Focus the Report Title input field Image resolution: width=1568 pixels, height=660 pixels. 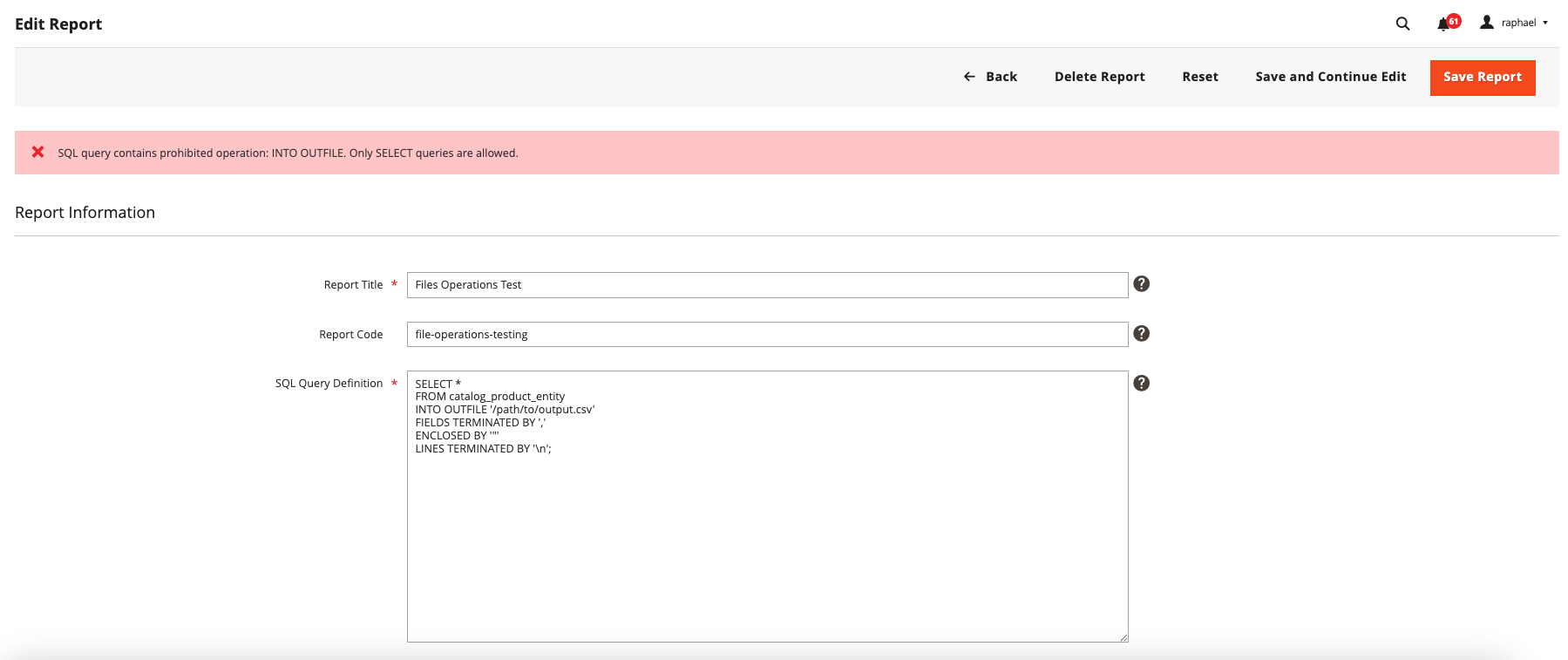pos(767,285)
